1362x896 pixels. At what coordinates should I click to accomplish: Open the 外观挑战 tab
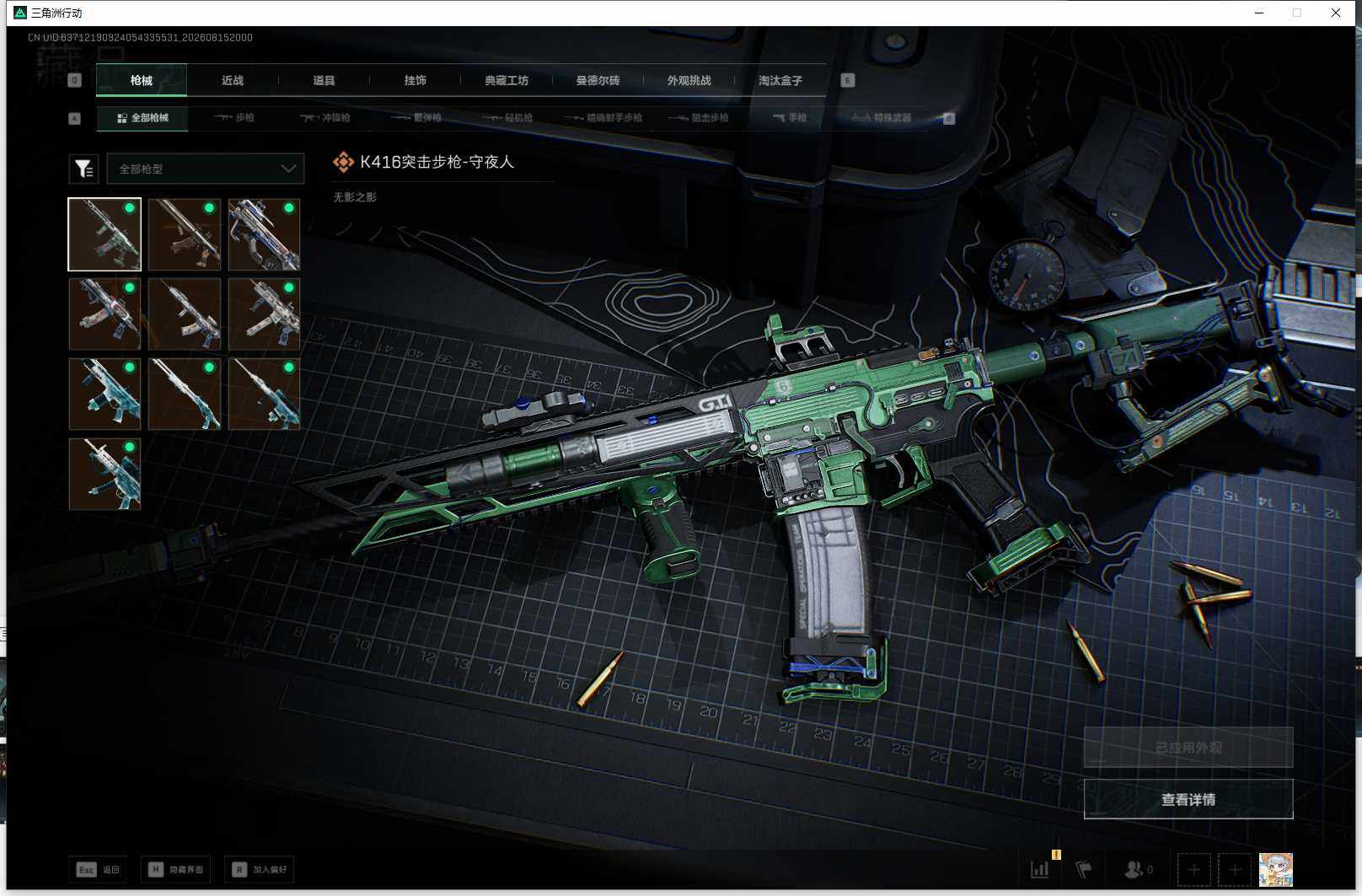pos(689,81)
